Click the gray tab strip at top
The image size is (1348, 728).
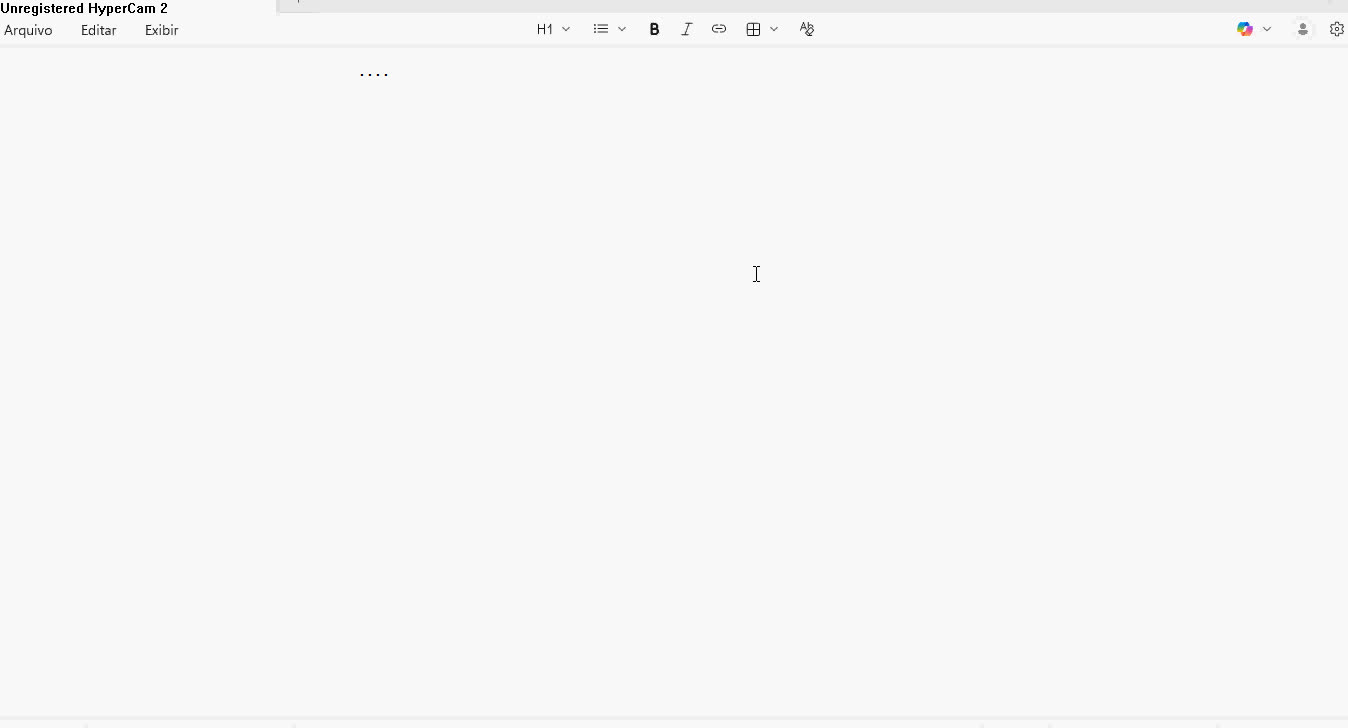[x=800, y=6]
